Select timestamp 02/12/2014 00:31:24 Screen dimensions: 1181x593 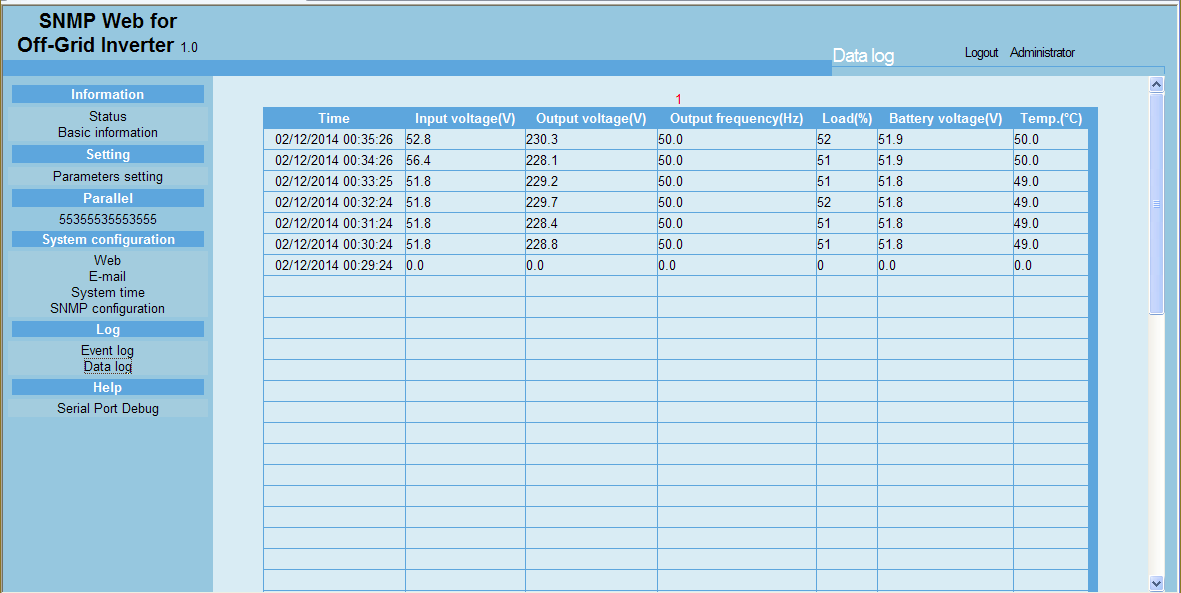(334, 224)
